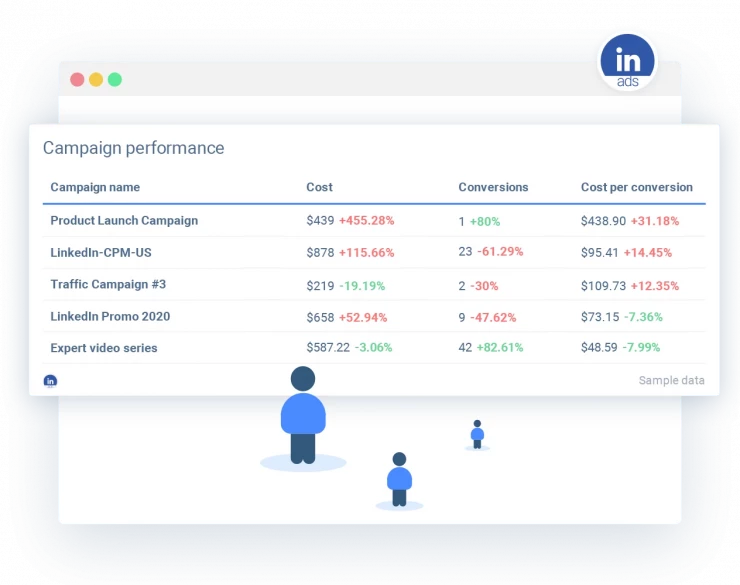
Task: Click the $587.22 cost value
Action: 328,348
